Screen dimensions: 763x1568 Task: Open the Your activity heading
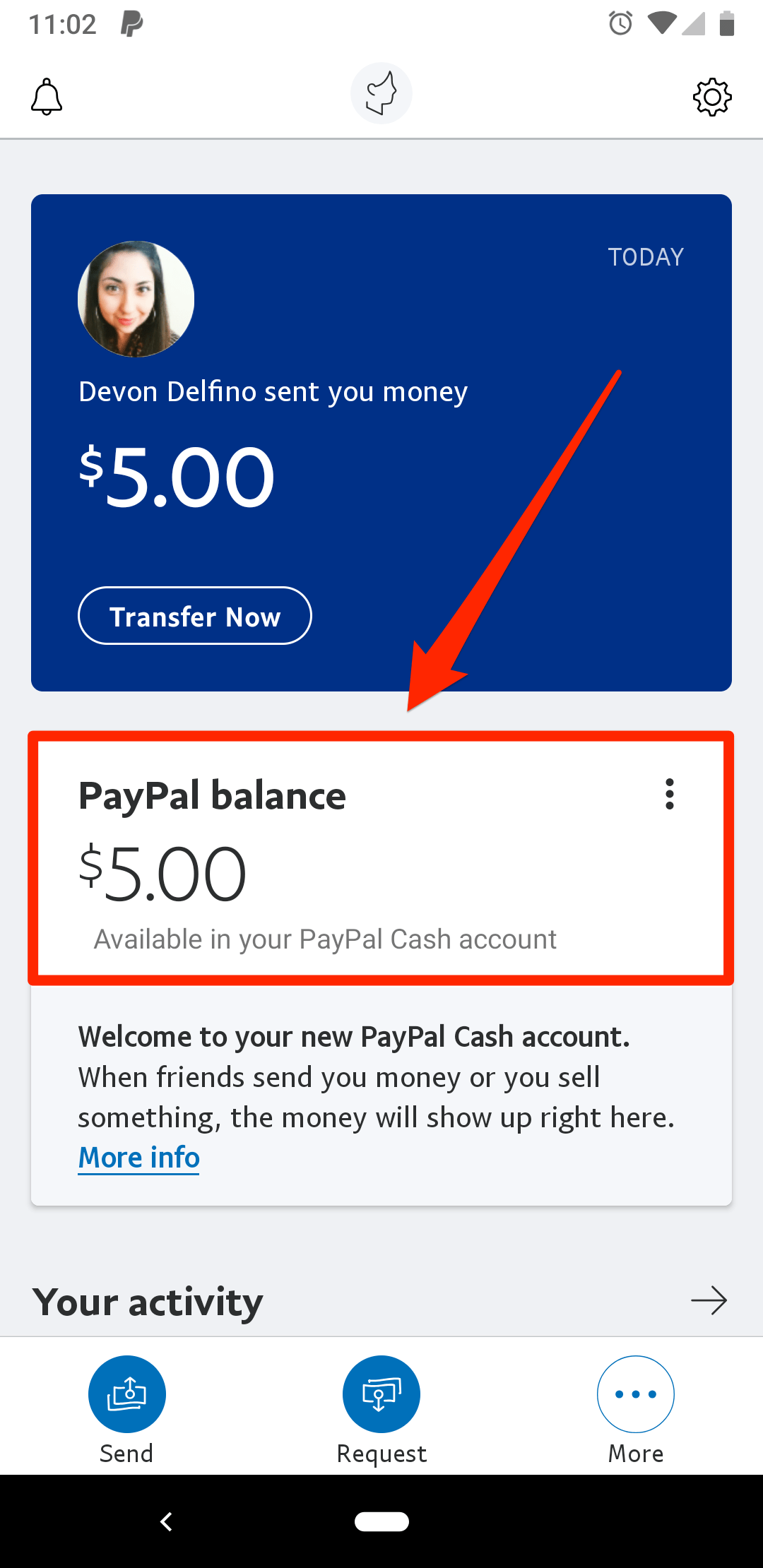point(148,1302)
